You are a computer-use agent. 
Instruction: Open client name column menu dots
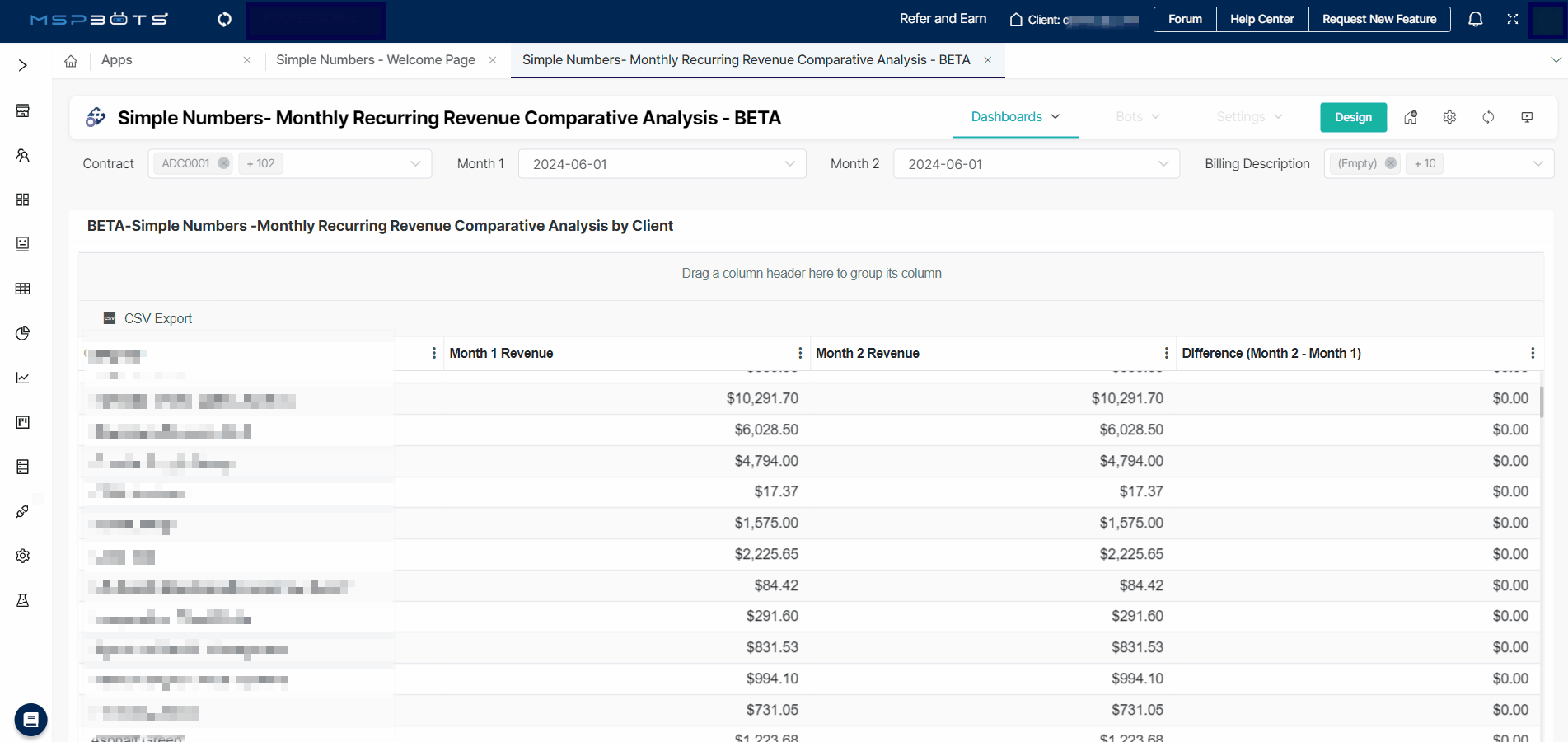[x=434, y=353]
